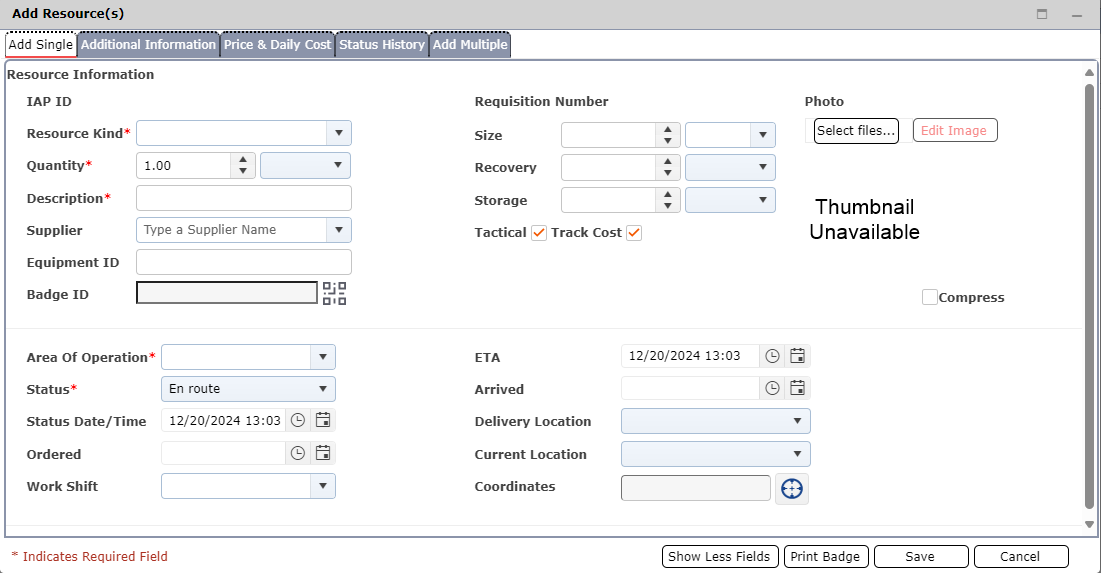This screenshot has height=573, width=1101.
Task: Click the Size numeric input field
Action: [609, 135]
